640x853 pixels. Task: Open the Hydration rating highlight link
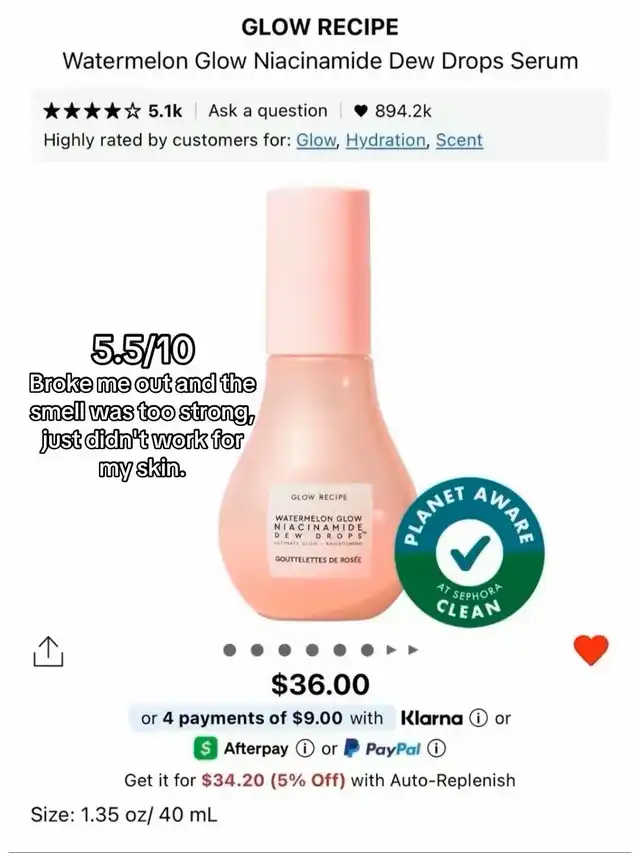pos(387,140)
